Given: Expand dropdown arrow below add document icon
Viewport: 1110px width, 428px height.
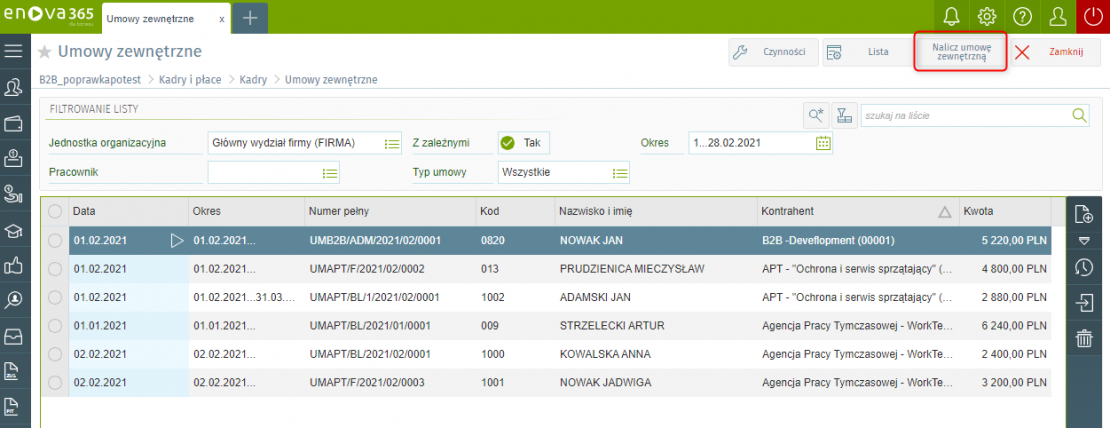Looking at the screenshot, I should pyautogui.click(x=1084, y=240).
